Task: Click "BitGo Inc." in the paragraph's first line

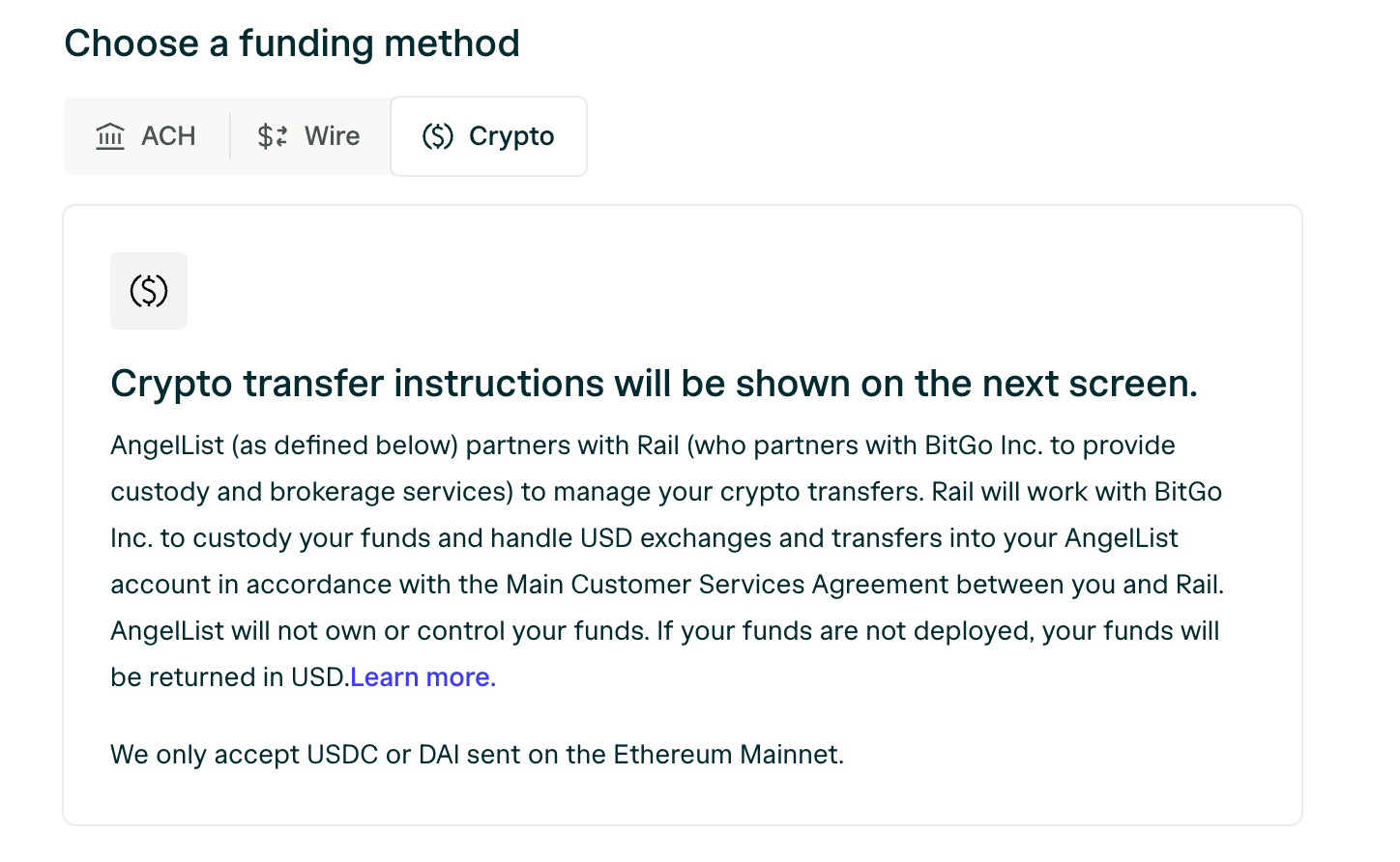Action: pyautogui.click(x=983, y=445)
